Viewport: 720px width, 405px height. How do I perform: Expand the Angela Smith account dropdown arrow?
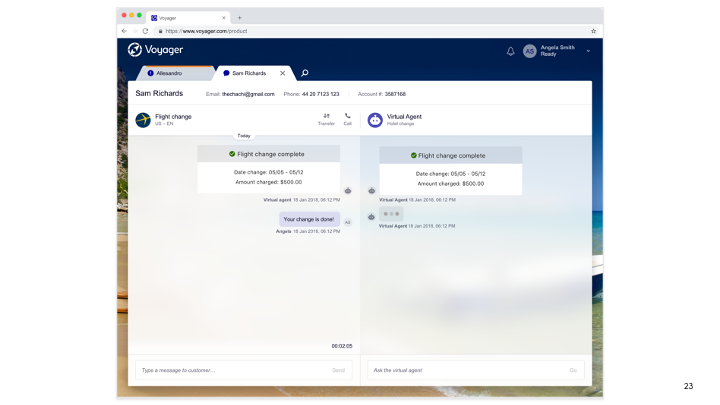tap(588, 51)
